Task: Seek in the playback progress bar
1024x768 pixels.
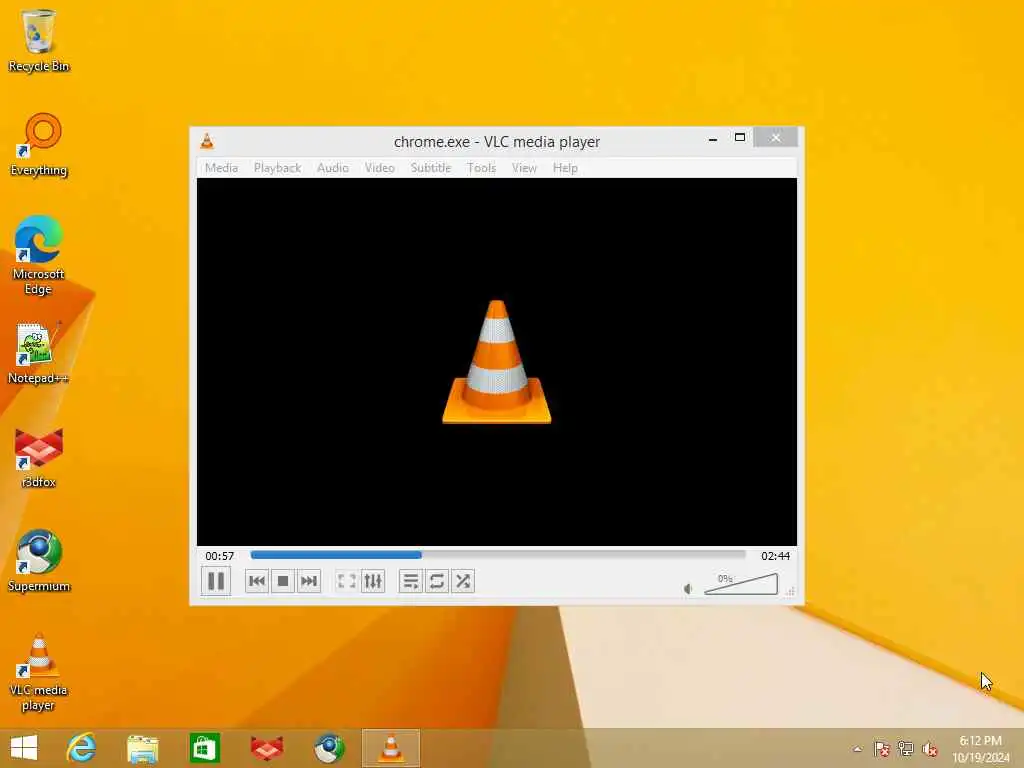Action: pos(498,555)
